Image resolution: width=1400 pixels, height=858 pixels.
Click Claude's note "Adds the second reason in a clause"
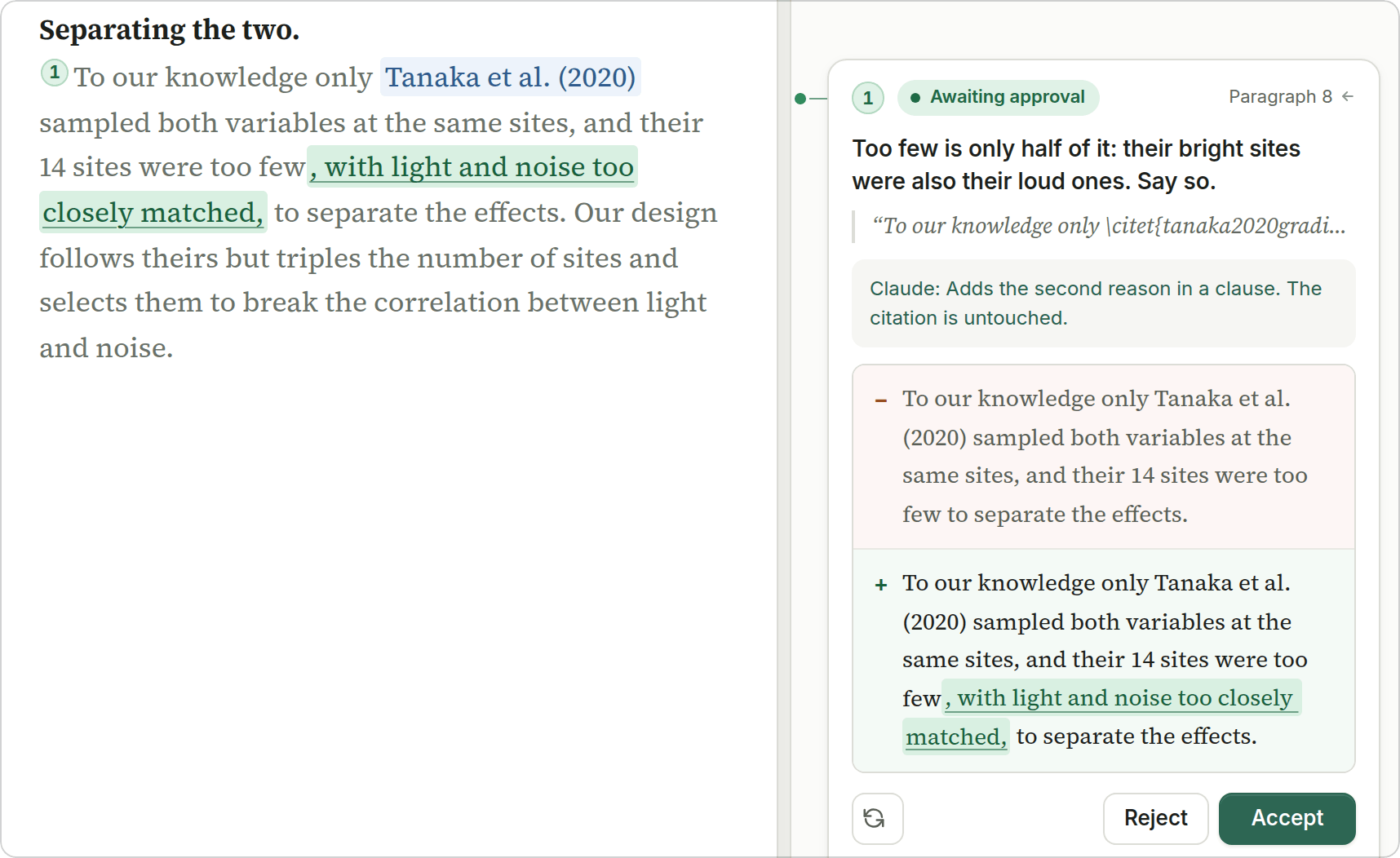pos(1103,303)
